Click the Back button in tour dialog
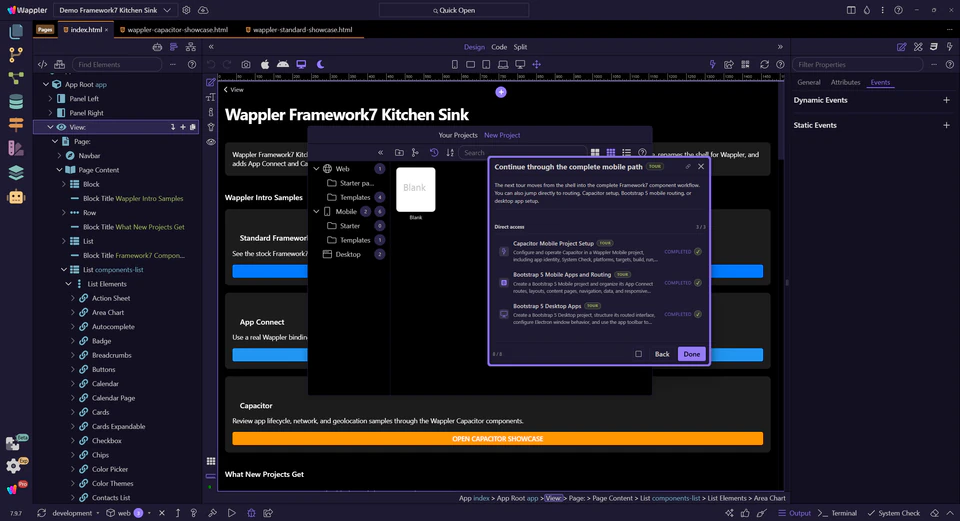This screenshot has width=960, height=521. (662, 354)
